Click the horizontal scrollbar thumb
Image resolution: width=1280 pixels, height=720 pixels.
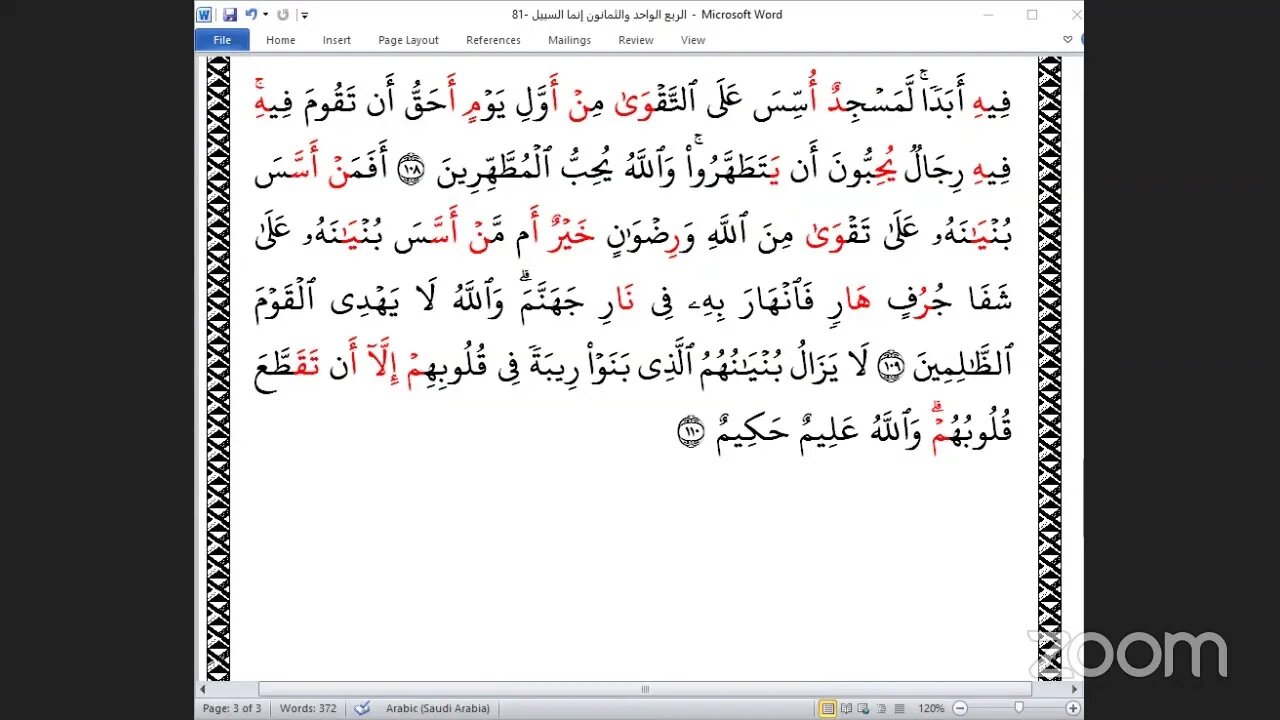645,689
